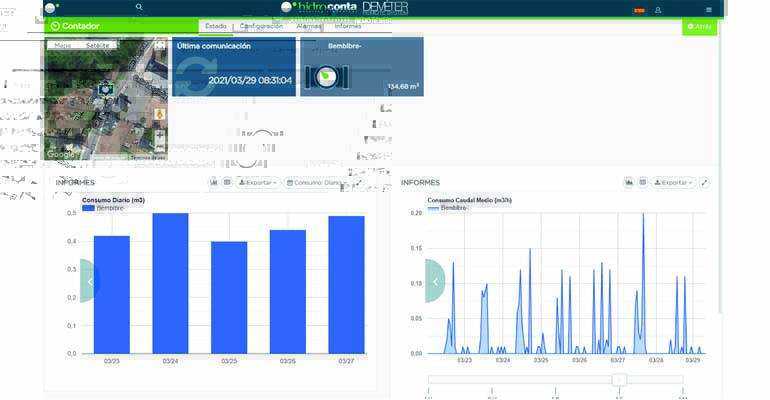The image size is (770, 400).
Task: Click the Contador section icon
Action: (x=55, y=26)
